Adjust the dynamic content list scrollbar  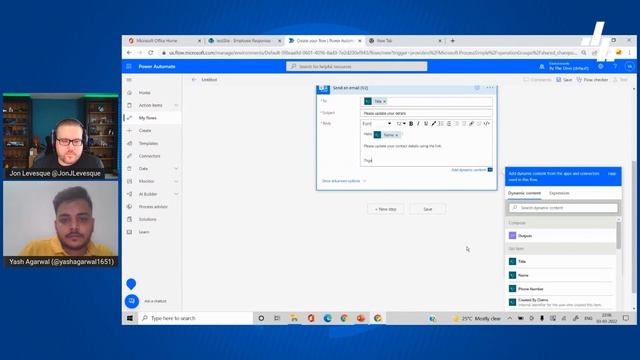point(619,235)
